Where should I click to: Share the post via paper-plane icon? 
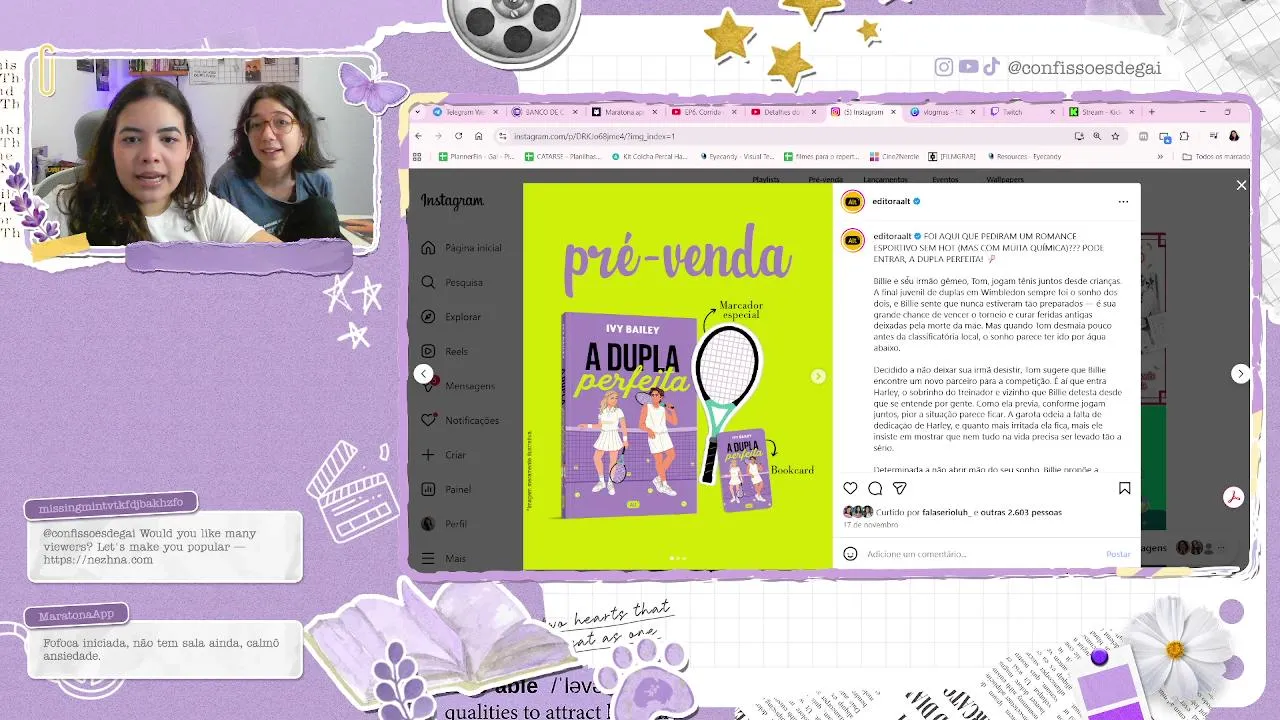899,488
